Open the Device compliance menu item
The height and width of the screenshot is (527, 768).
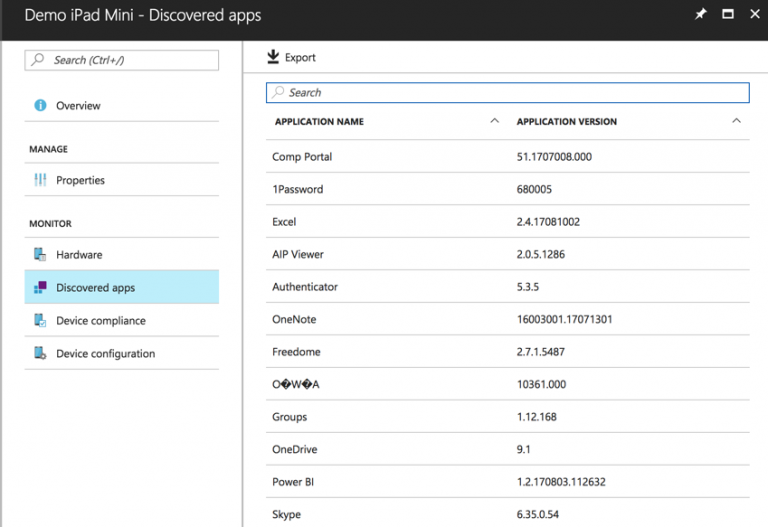121,320
